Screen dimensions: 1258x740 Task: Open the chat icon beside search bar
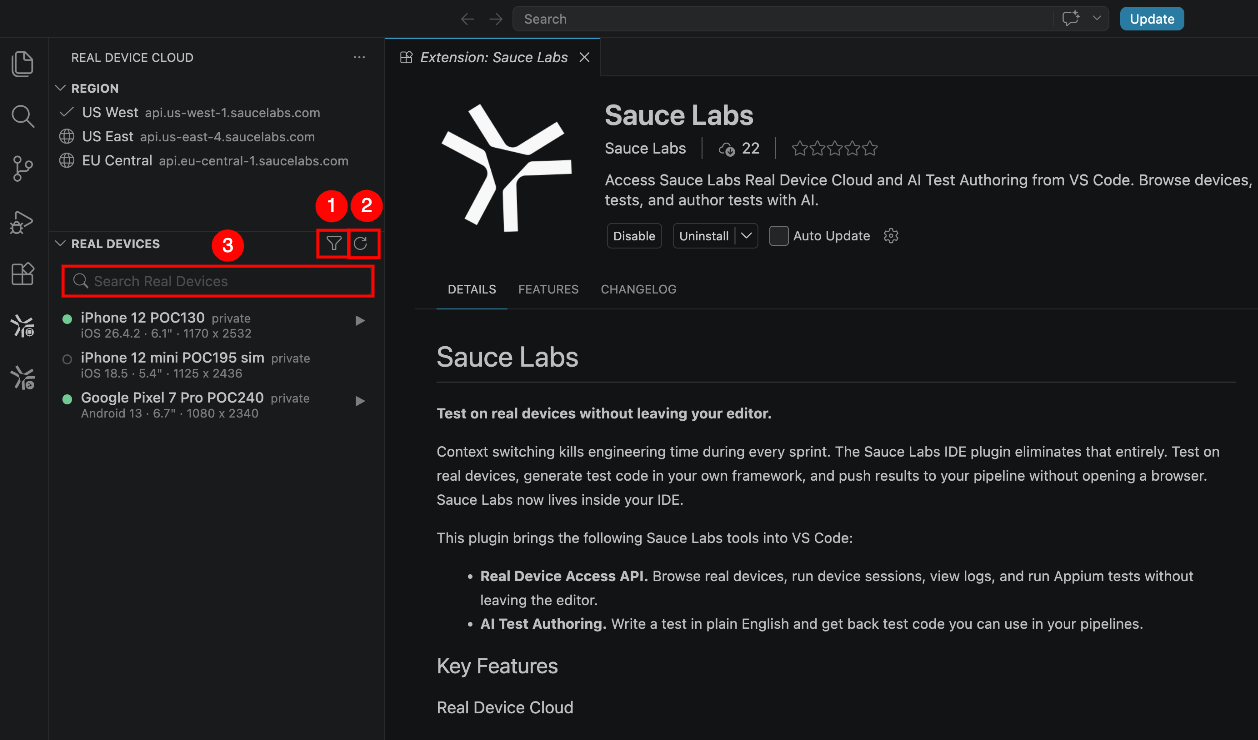pyautogui.click(x=1071, y=19)
